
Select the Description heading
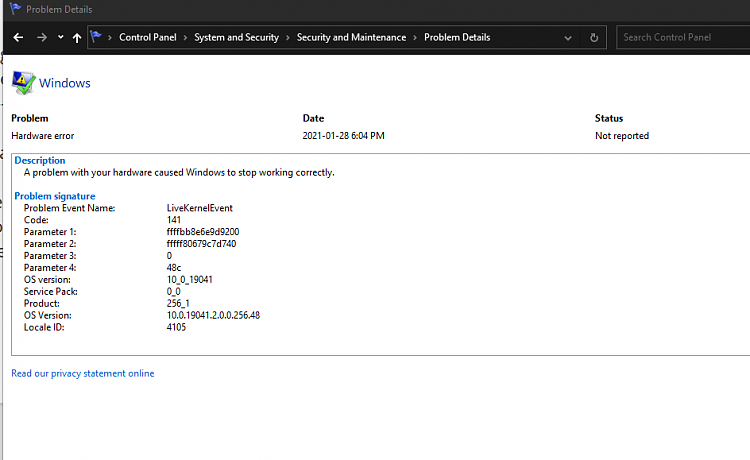tap(40, 161)
